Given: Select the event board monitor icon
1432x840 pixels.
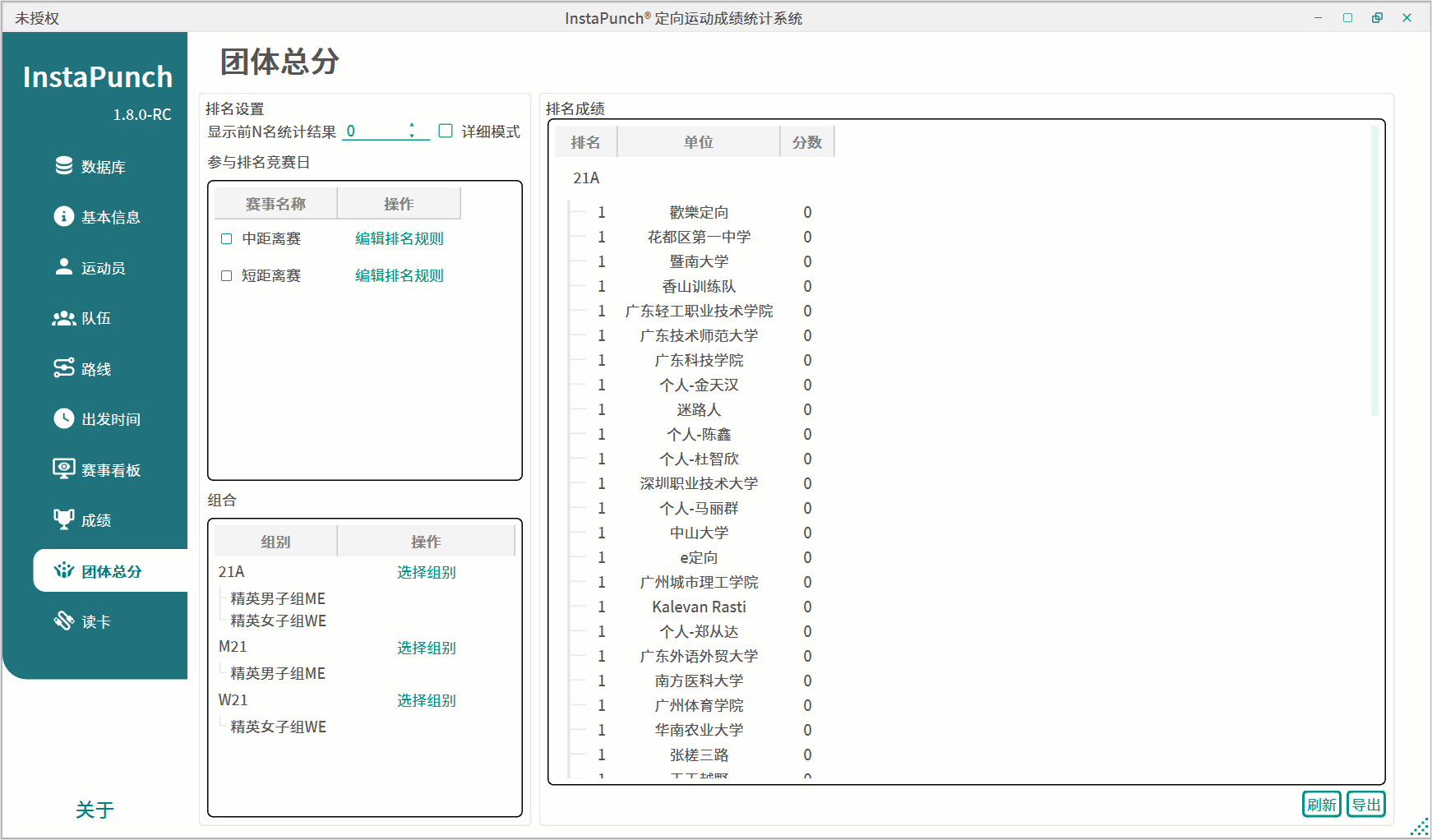Looking at the screenshot, I should (64, 469).
